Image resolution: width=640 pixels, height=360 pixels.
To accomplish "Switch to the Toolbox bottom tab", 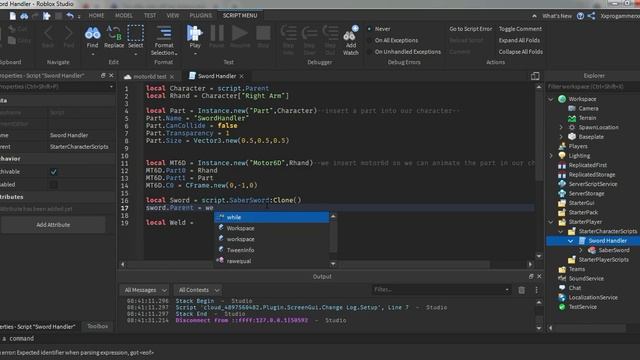I will coord(98,326).
